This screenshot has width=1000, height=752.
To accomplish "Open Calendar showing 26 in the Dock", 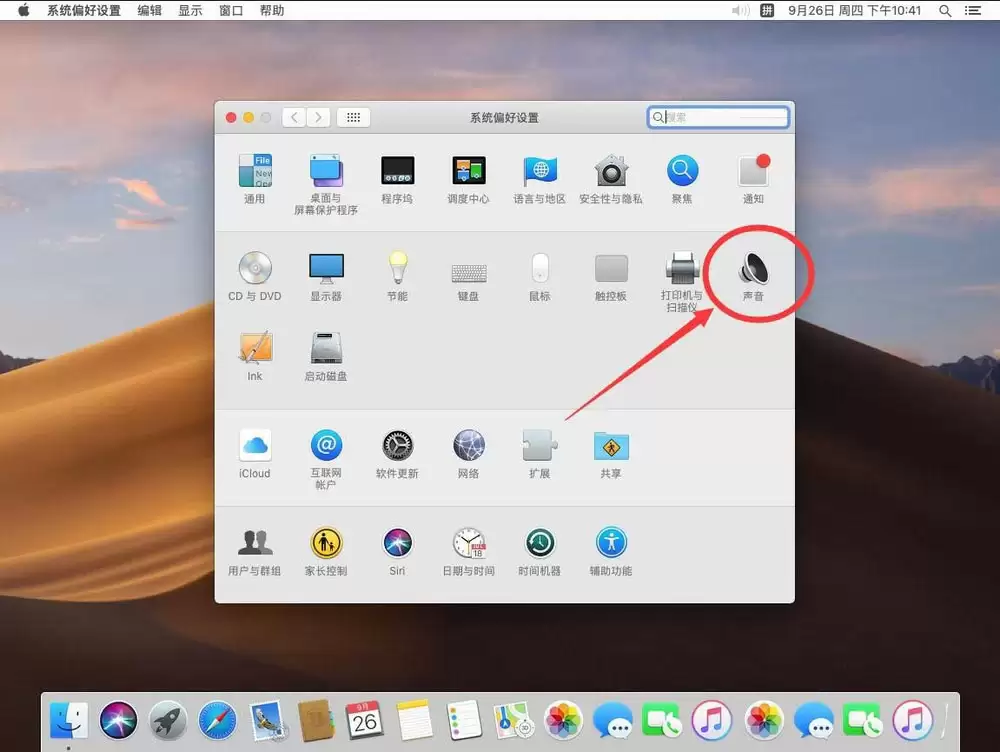I will coord(365,720).
